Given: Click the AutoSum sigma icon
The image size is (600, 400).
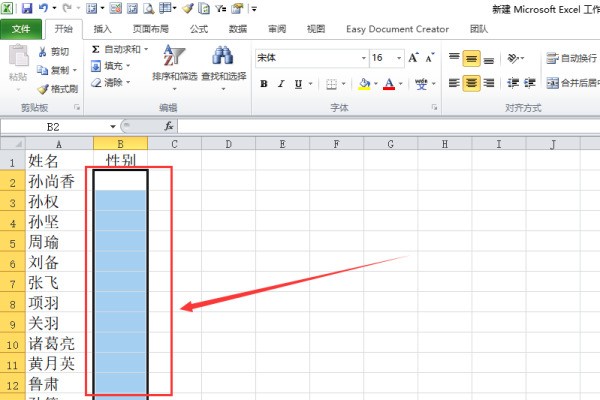Looking at the screenshot, I should pyautogui.click(x=95, y=48).
